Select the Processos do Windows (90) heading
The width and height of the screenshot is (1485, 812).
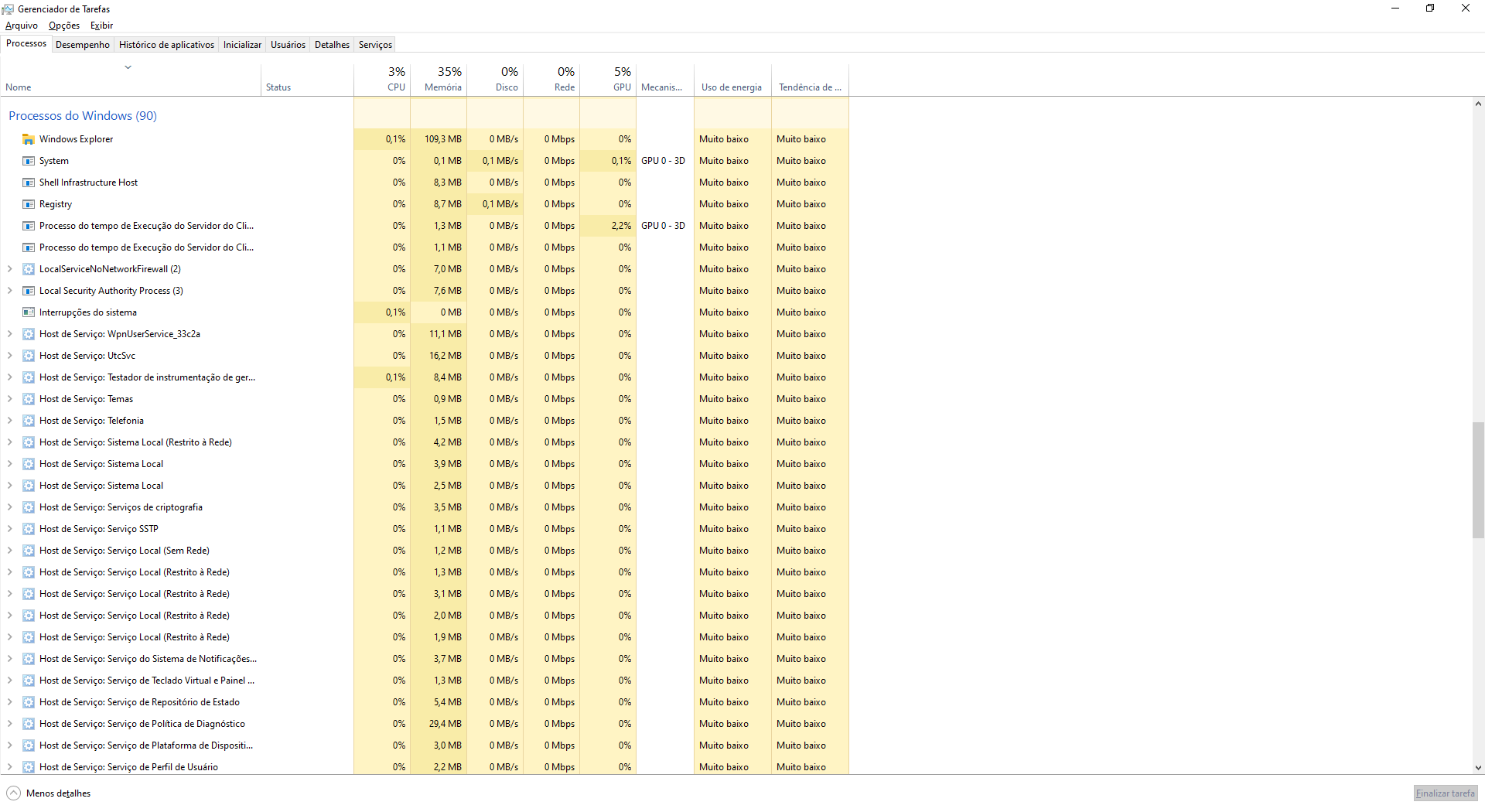click(83, 116)
